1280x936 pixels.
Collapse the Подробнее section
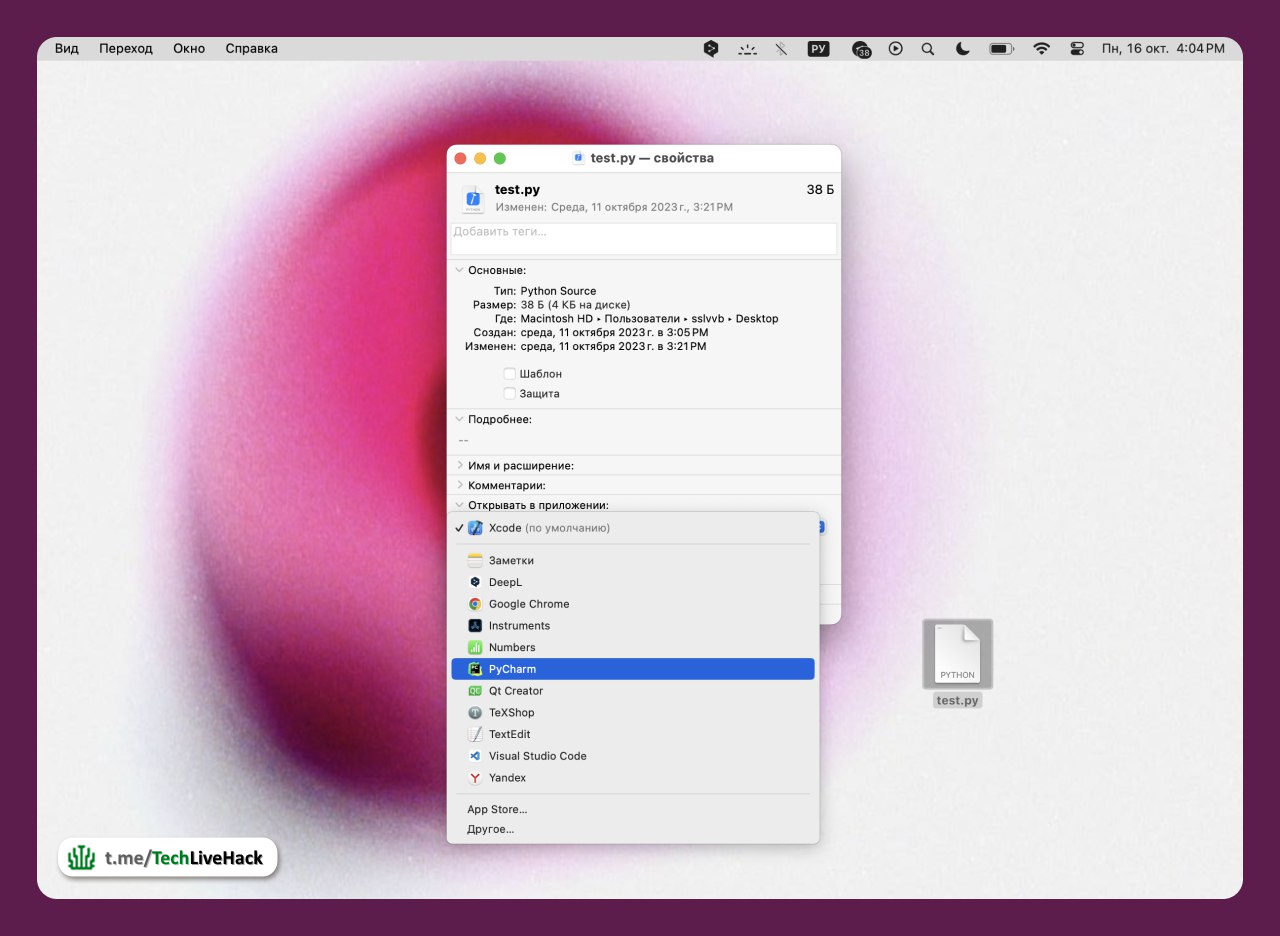click(x=459, y=419)
